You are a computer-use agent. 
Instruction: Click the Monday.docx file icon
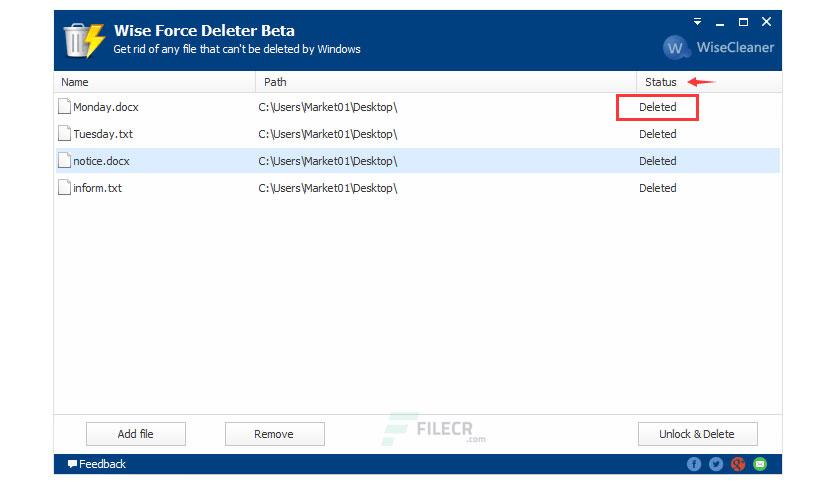click(65, 107)
